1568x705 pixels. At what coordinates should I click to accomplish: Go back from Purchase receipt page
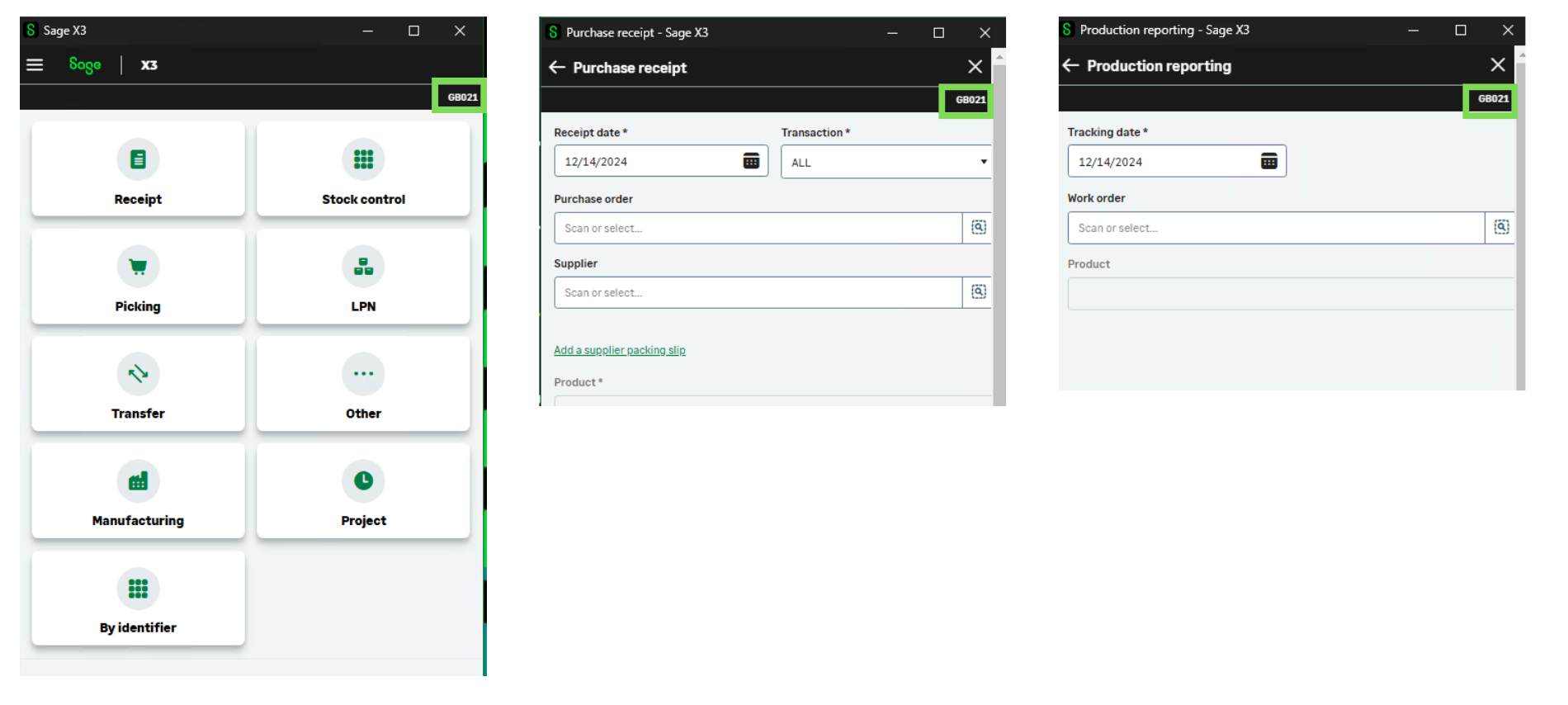point(557,67)
